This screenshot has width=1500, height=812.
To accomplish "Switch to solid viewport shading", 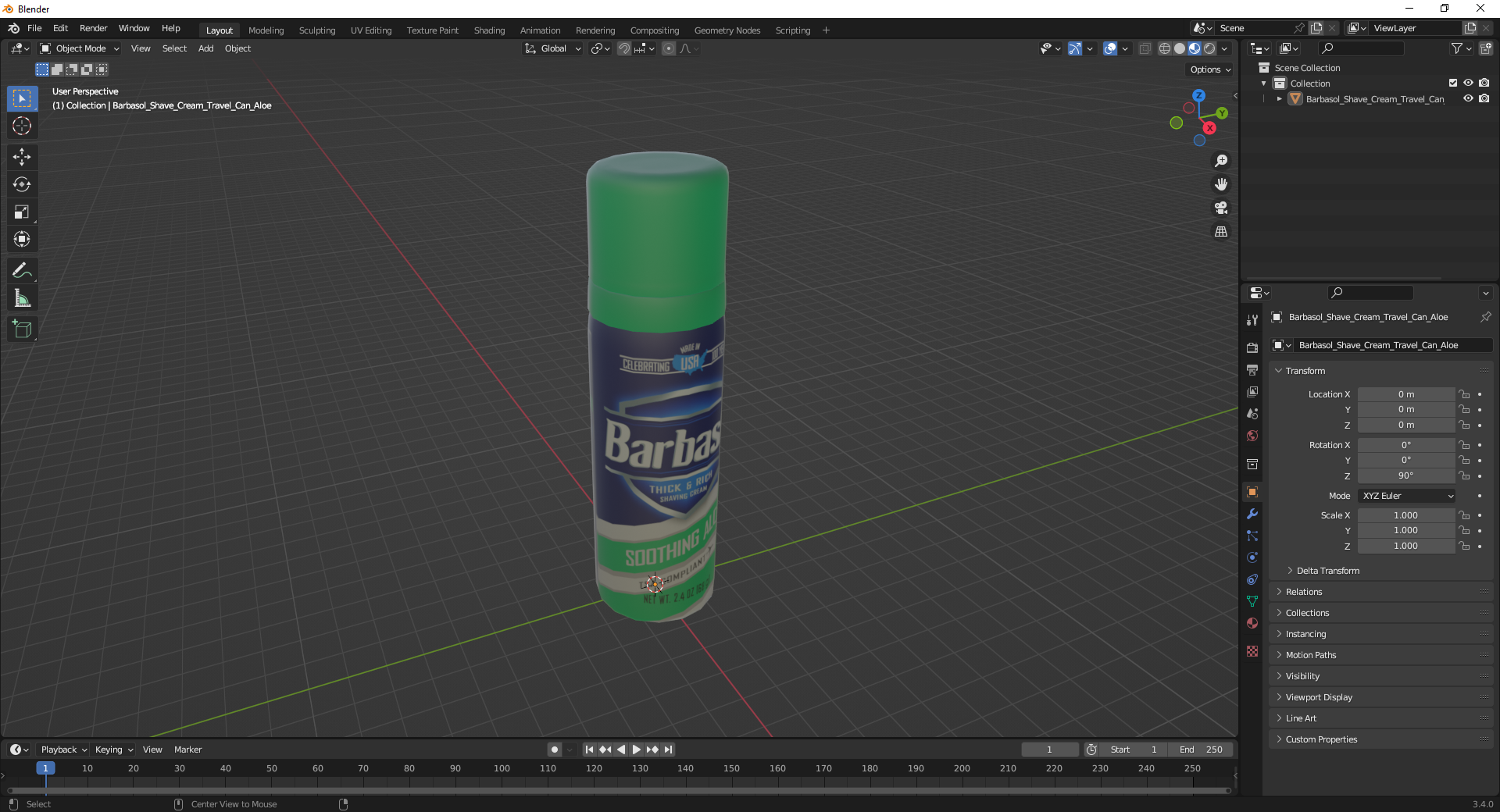I will pos(1180,48).
